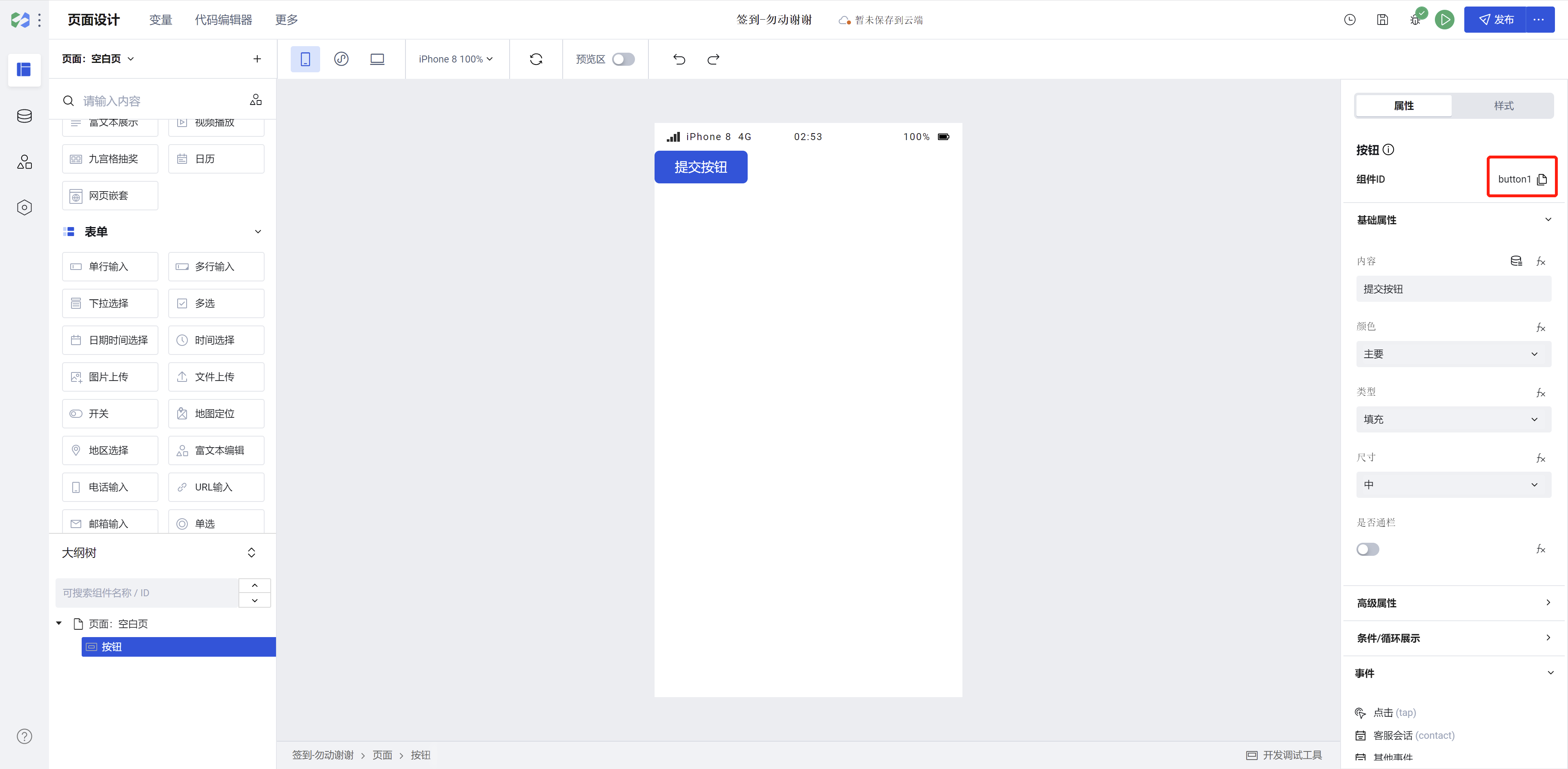Image resolution: width=1568 pixels, height=769 pixels.
Task: Open fx expression for 类型 field
Action: [1541, 393]
